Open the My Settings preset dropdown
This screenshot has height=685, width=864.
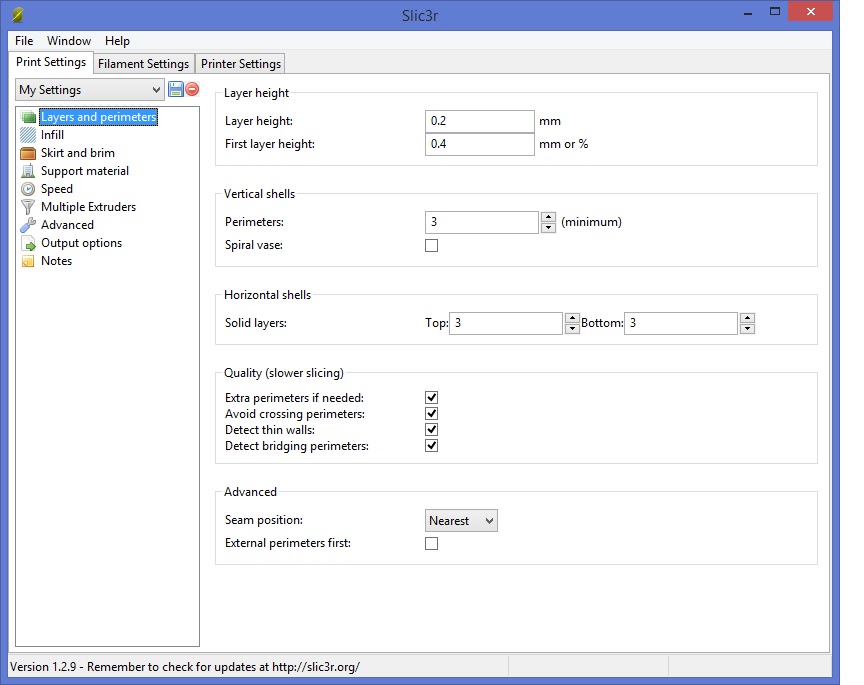[89, 89]
